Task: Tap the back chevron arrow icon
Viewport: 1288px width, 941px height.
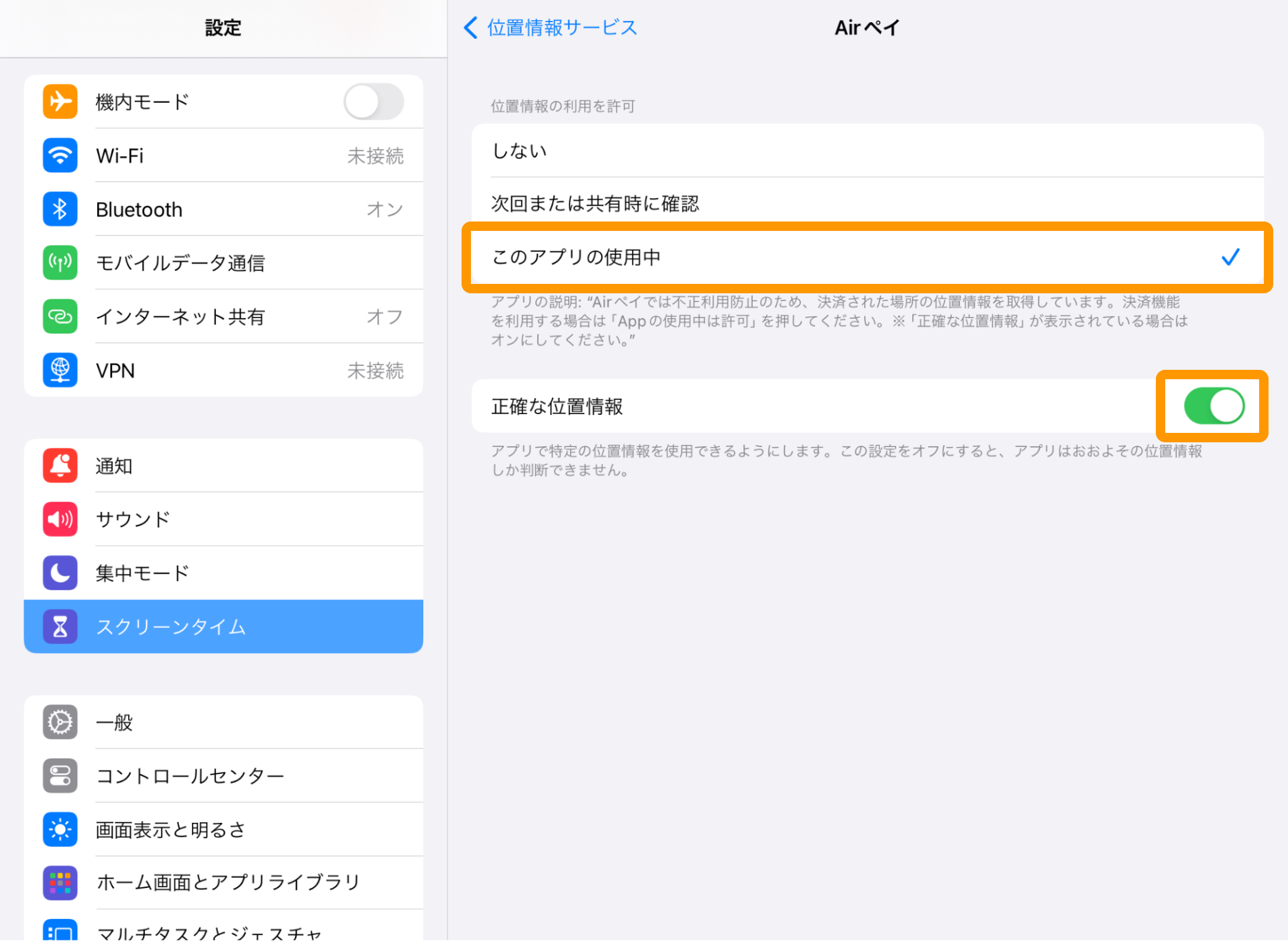Action: [471, 28]
